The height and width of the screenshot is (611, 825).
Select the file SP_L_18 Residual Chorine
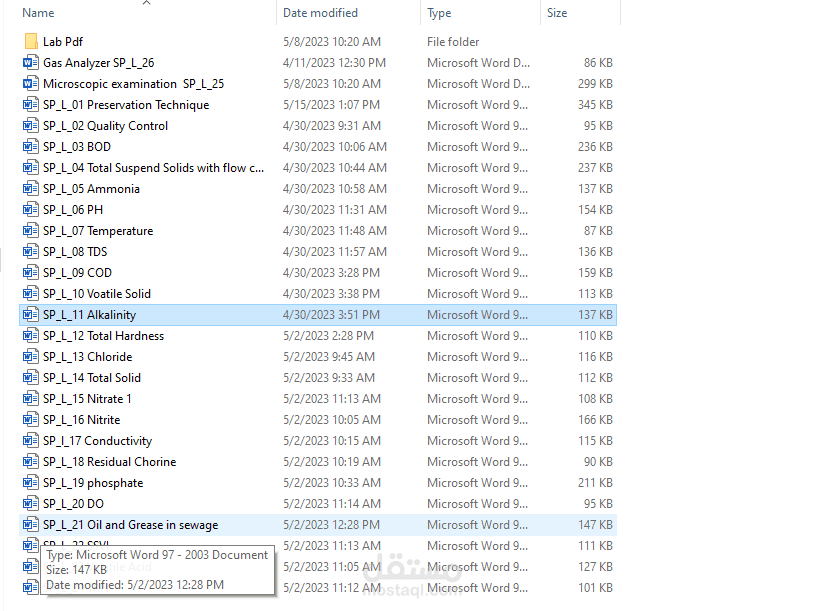[x=109, y=462]
